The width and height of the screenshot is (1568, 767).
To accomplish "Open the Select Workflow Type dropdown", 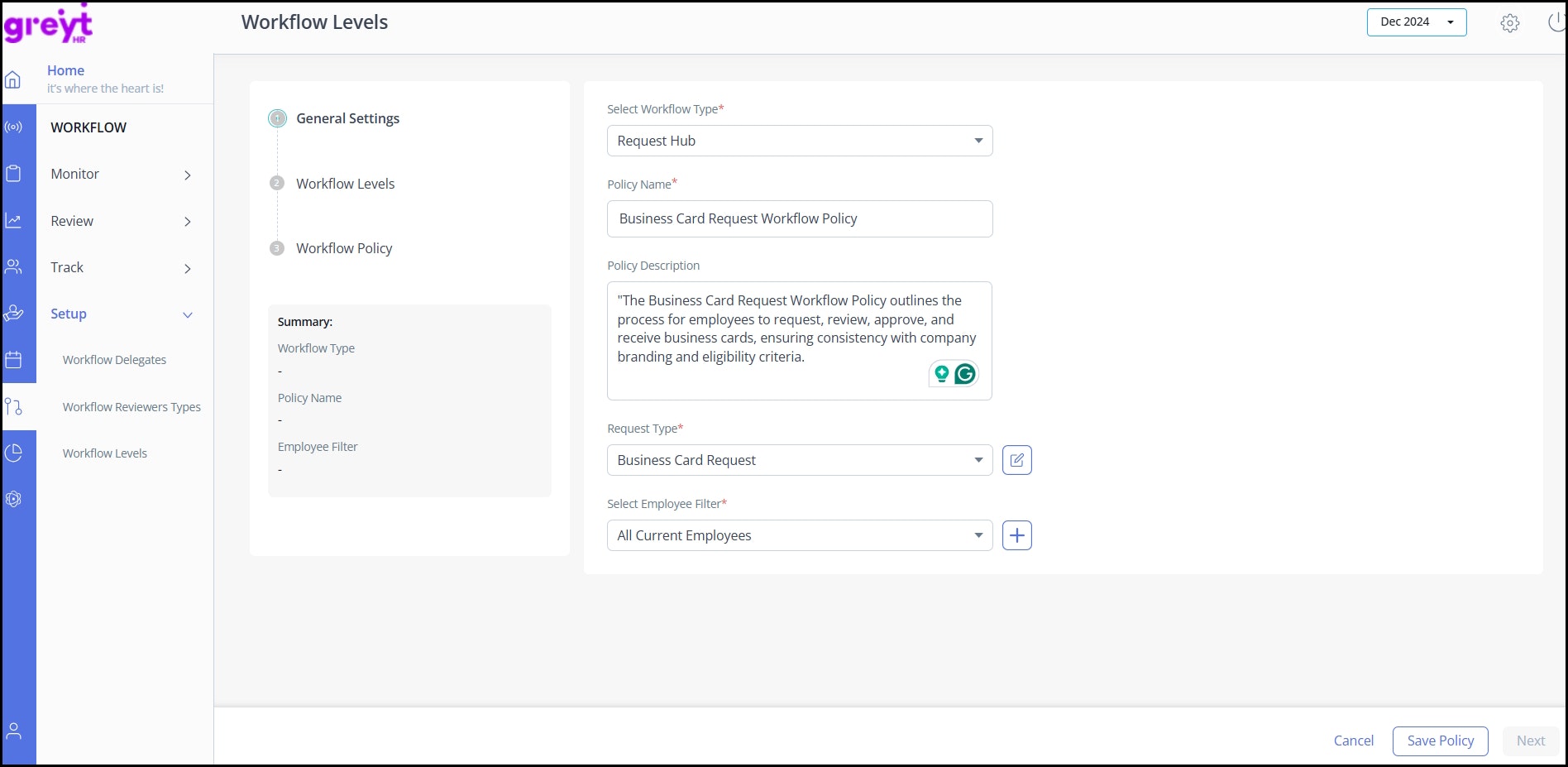I will click(x=800, y=141).
